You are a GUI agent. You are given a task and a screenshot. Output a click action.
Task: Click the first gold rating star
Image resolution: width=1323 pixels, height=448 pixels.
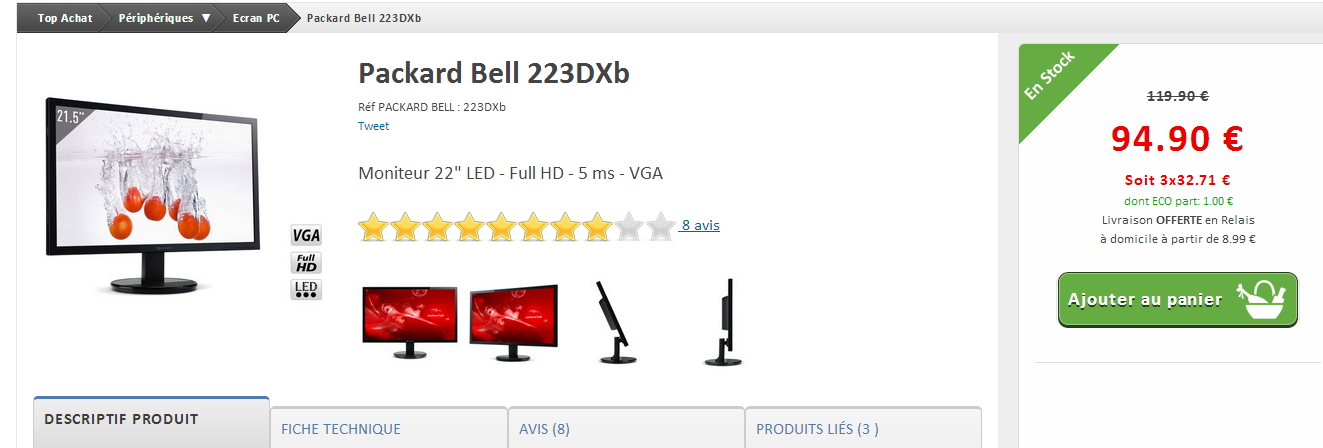pyautogui.click(x=374, y=227)
